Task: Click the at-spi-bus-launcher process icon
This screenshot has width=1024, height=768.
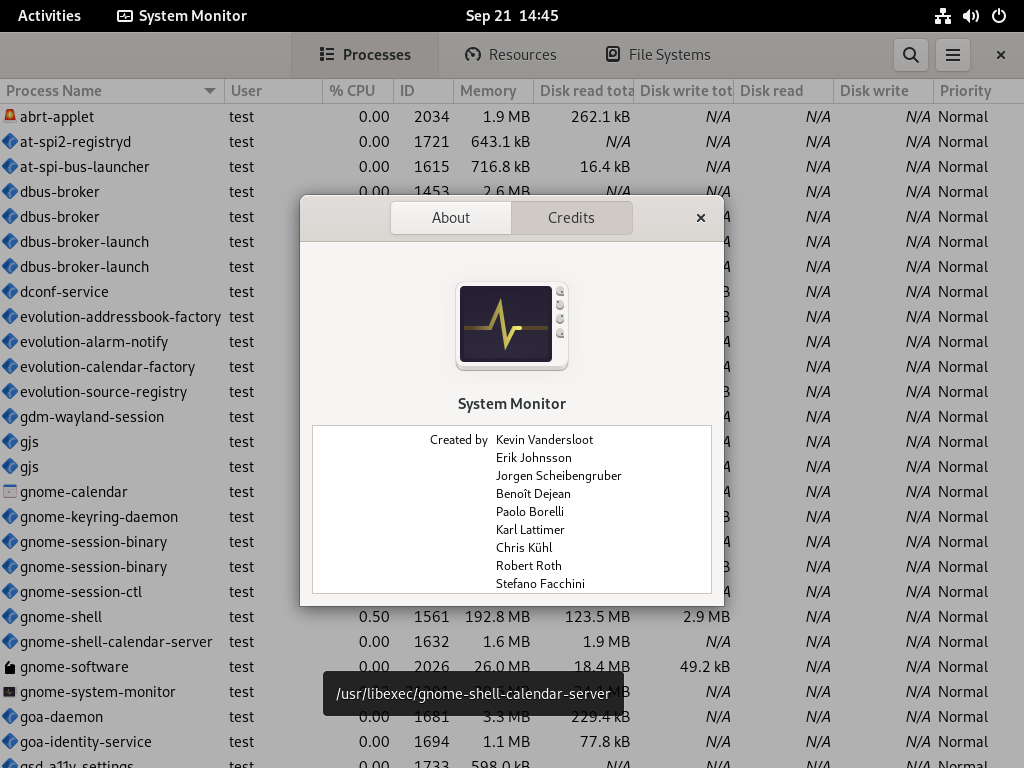Action: click(10, 167)
